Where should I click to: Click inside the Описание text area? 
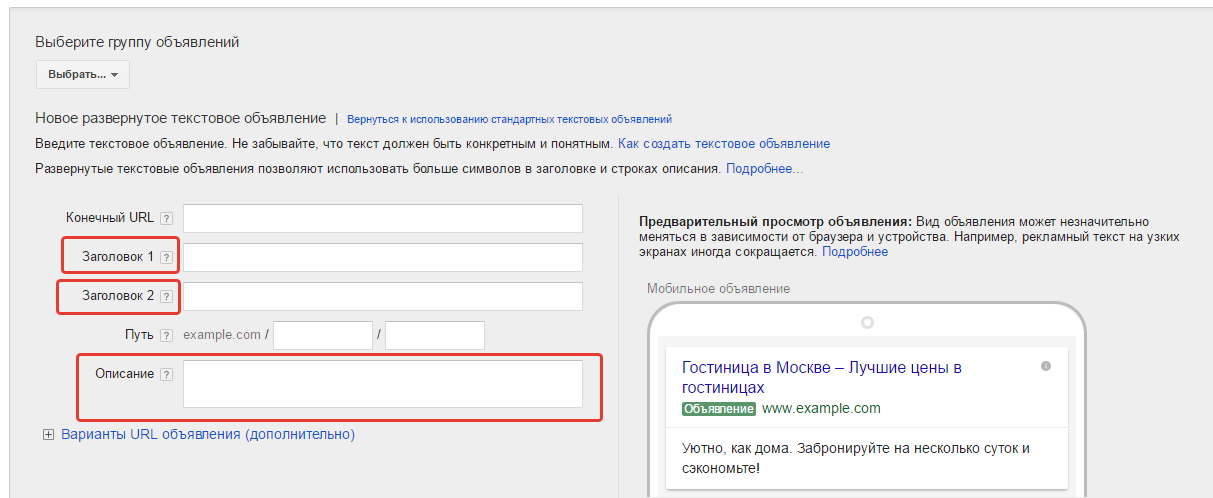tap(382, 384)
